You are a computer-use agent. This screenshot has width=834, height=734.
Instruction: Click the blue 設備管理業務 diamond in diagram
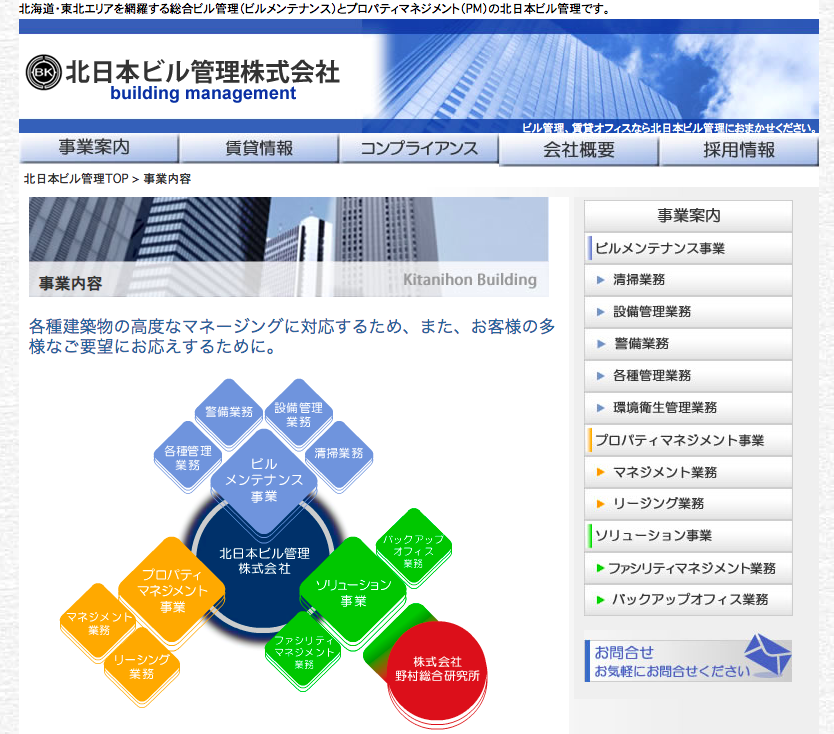click(x=298, y=414)
